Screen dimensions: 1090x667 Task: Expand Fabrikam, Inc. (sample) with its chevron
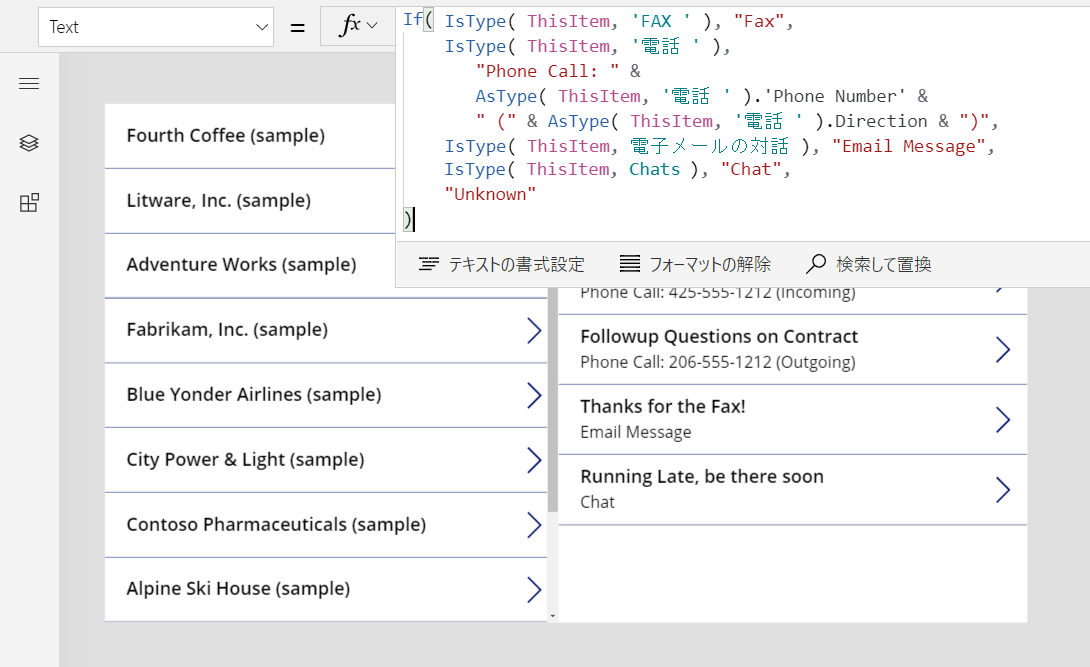534,330
